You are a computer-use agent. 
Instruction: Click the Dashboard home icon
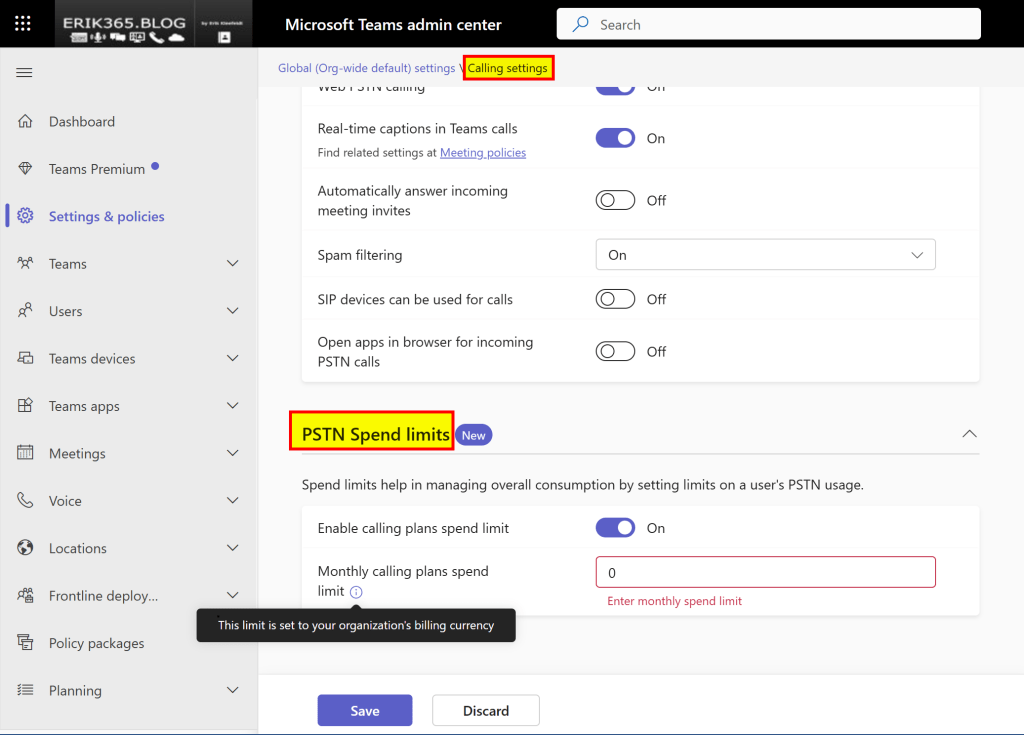point(26,122)
